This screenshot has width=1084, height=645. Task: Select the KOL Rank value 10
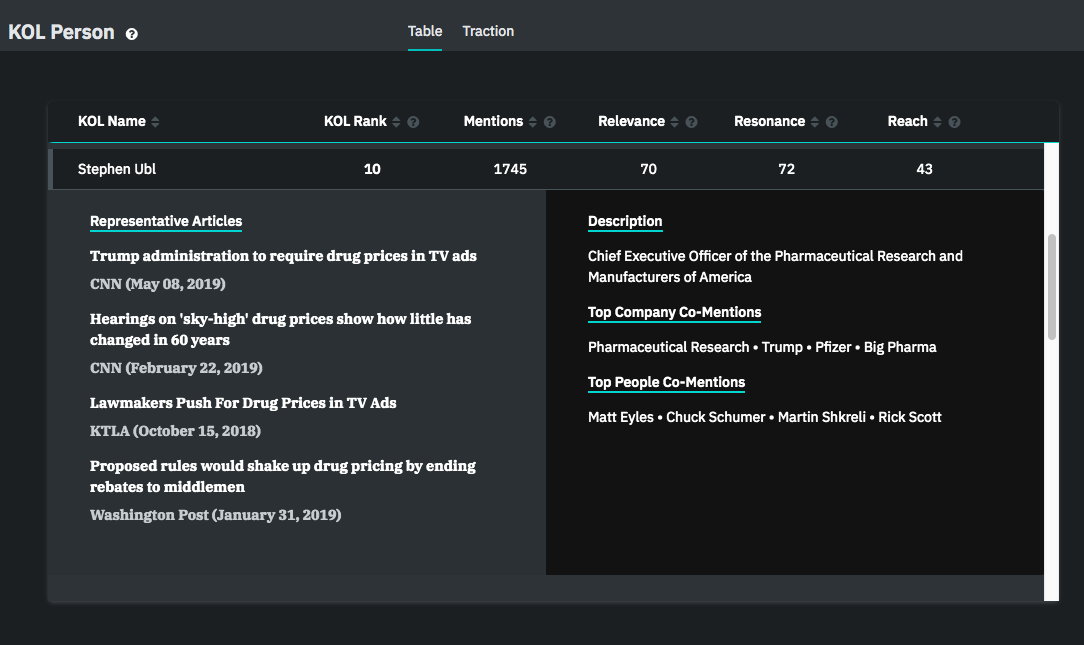pos(372,169)
